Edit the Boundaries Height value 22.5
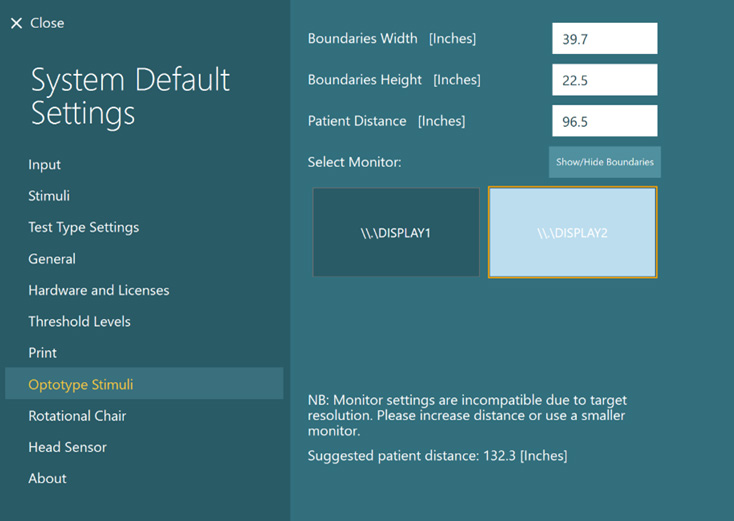This screenshot has width=734, height=521. coord(604,80)
